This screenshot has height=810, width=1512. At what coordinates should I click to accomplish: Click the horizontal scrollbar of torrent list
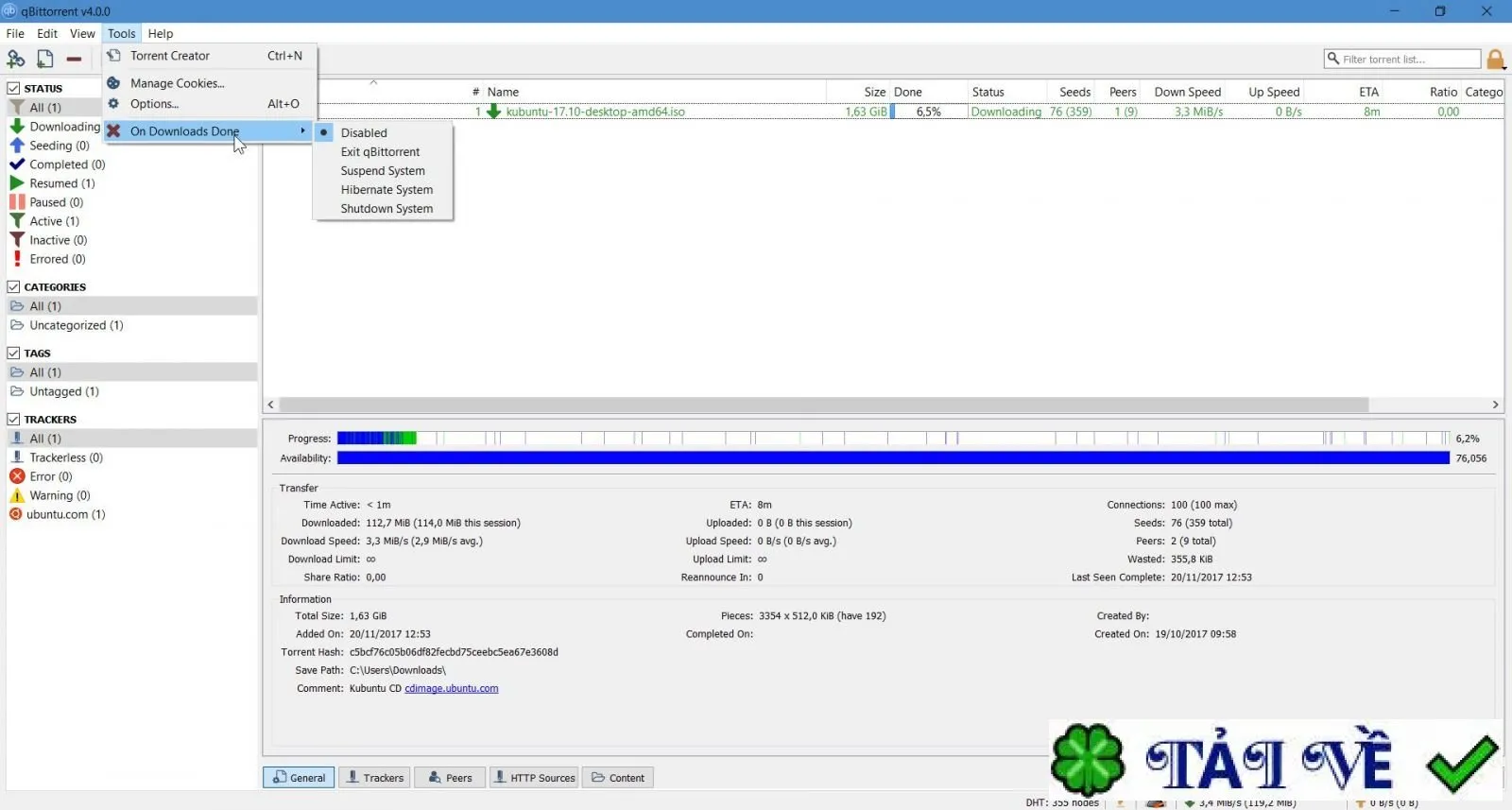pyautogui.click(x=823, y=405)
